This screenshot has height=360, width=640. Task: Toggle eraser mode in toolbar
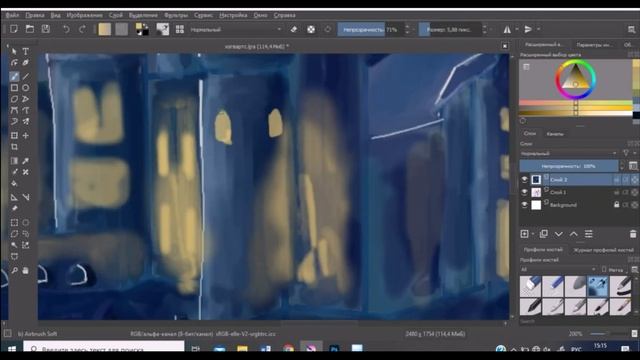click(x=294, y=29)
